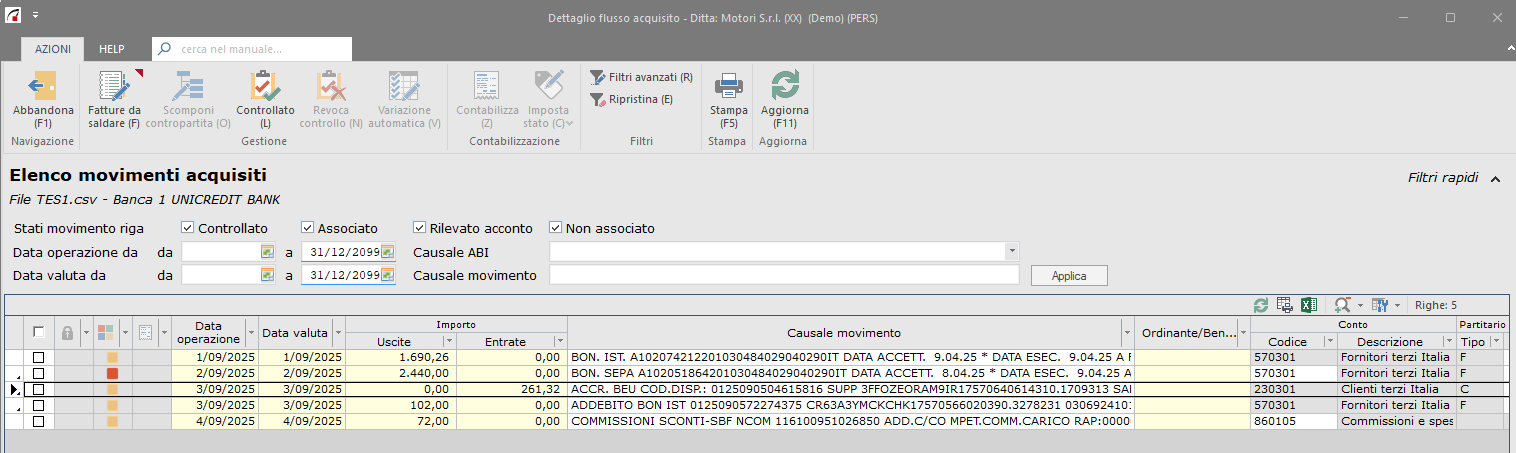Switch to the HELP ribbon tab
The height and width of the screenshot is (453, 1516).
tap(111, 49)
